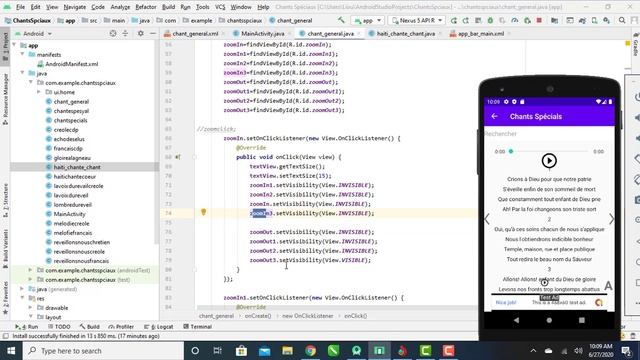Click the Project Structure folder icon

point(554,20)
